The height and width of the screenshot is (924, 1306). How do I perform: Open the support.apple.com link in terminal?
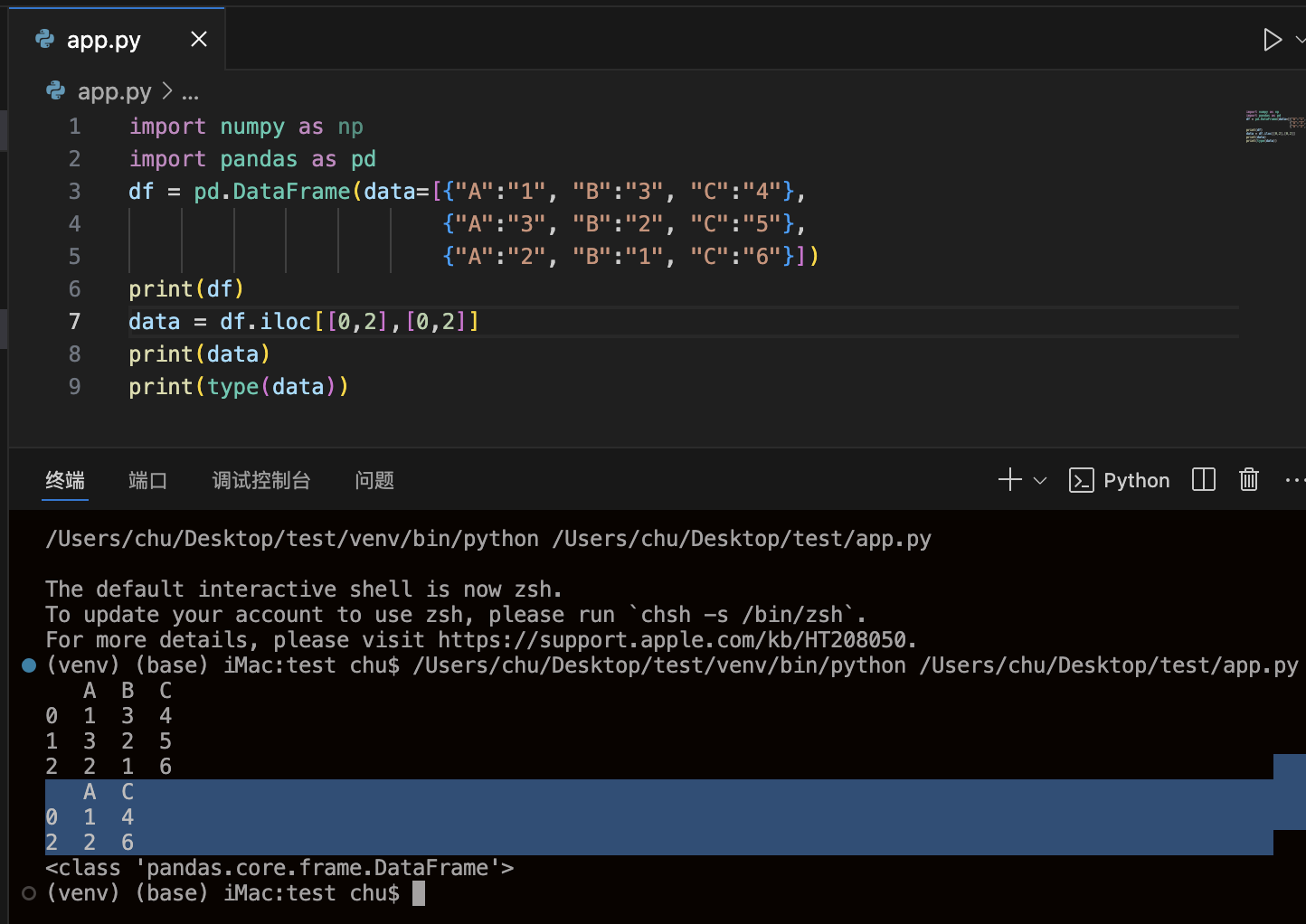pos(676,640)
